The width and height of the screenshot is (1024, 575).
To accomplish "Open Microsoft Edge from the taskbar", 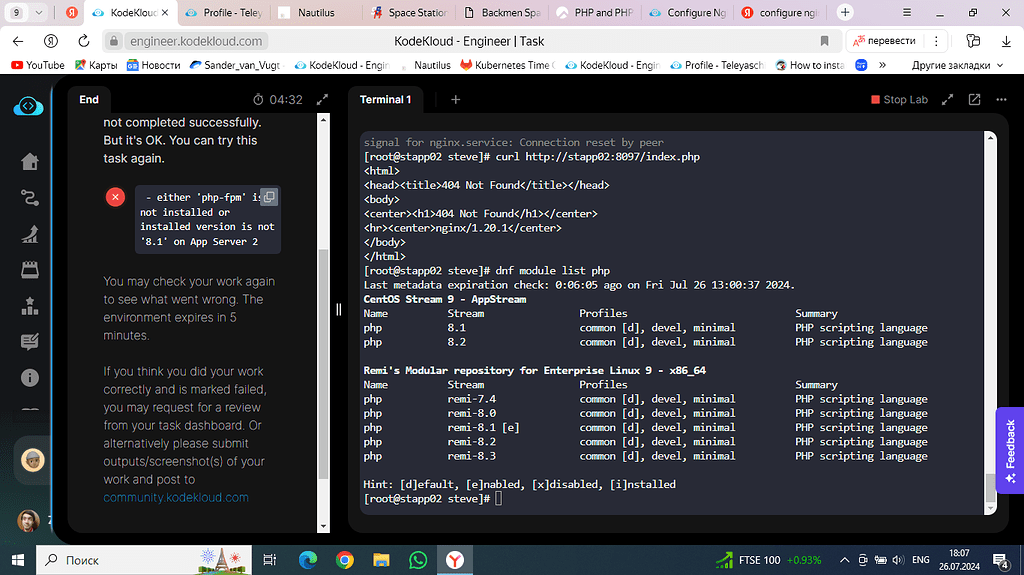I will [308, 560].
